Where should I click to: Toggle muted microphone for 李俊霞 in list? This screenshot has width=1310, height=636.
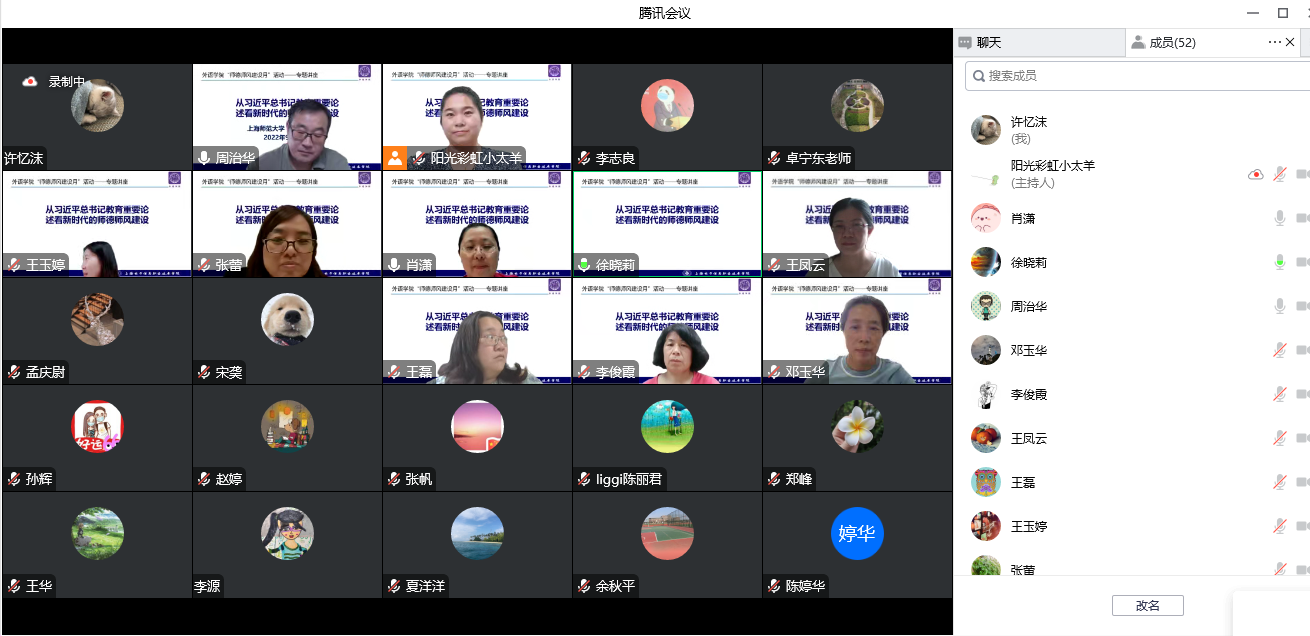tap(1279, 394)
